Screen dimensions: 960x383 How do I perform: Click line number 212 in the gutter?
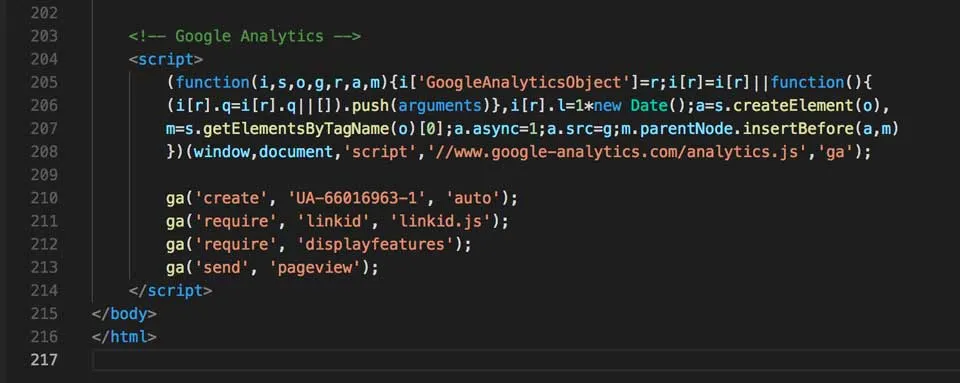pos(43,244)
